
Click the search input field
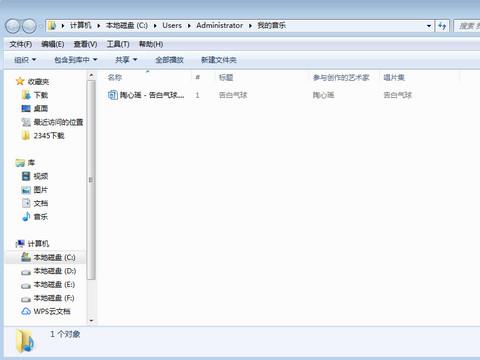[467, 26]
